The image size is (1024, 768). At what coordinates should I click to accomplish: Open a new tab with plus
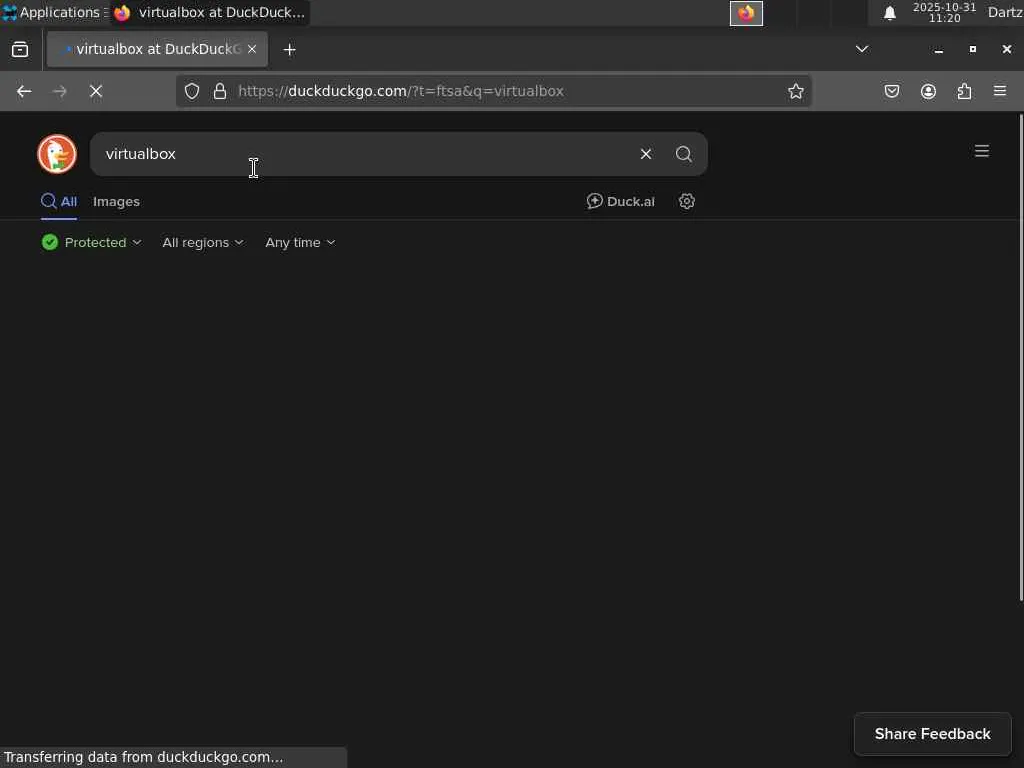coord(290,50)
